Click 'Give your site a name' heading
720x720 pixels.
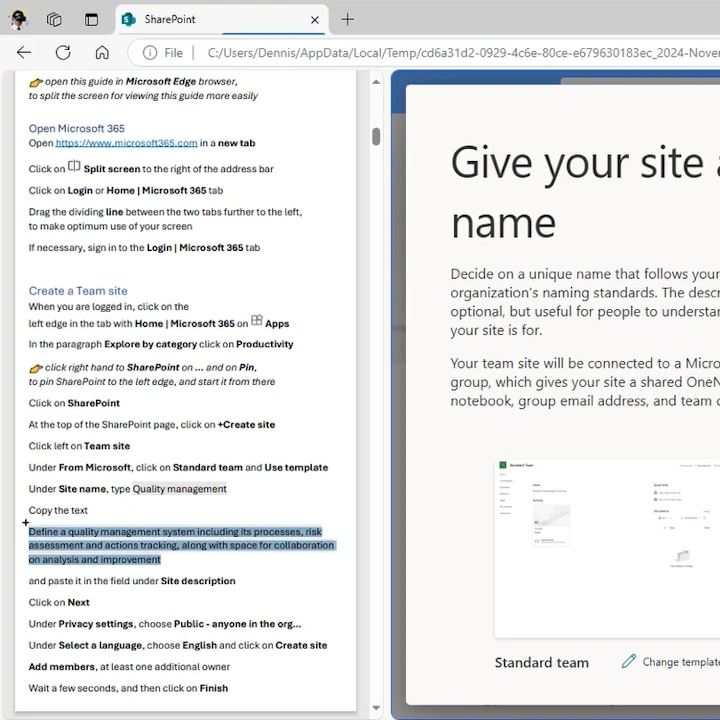585,193
